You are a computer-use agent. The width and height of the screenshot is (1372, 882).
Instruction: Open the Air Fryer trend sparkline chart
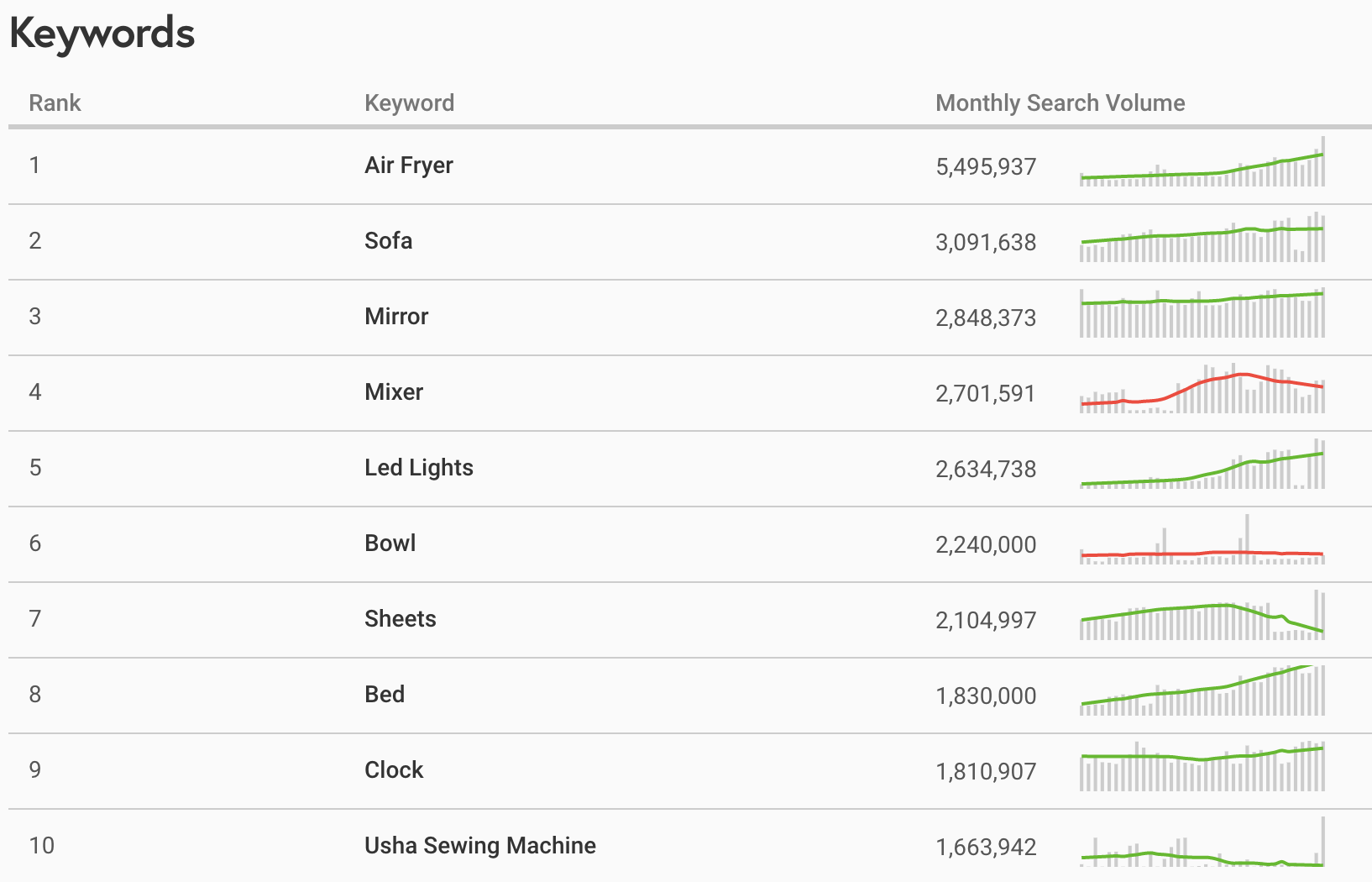point(1202,161)
